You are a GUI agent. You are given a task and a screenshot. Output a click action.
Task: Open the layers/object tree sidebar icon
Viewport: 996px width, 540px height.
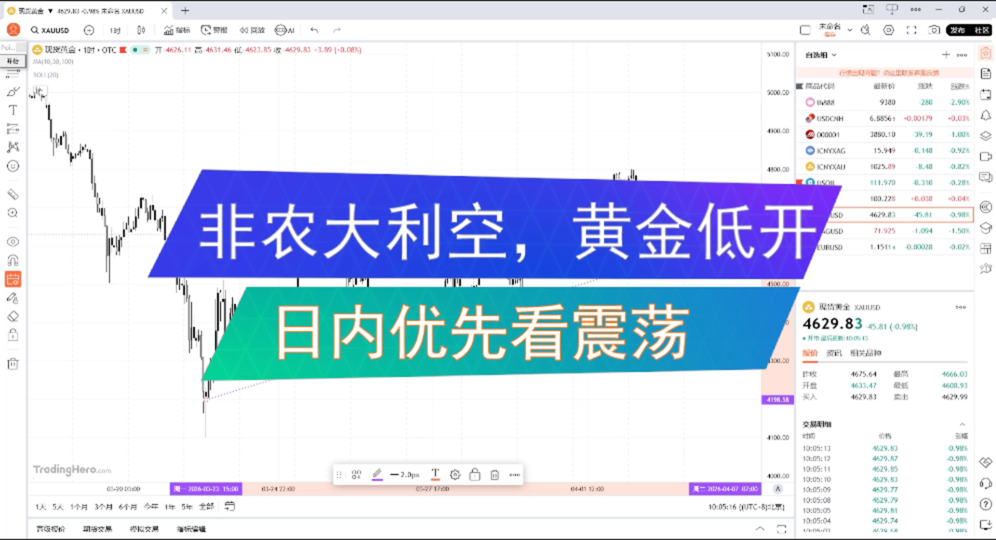985,136
